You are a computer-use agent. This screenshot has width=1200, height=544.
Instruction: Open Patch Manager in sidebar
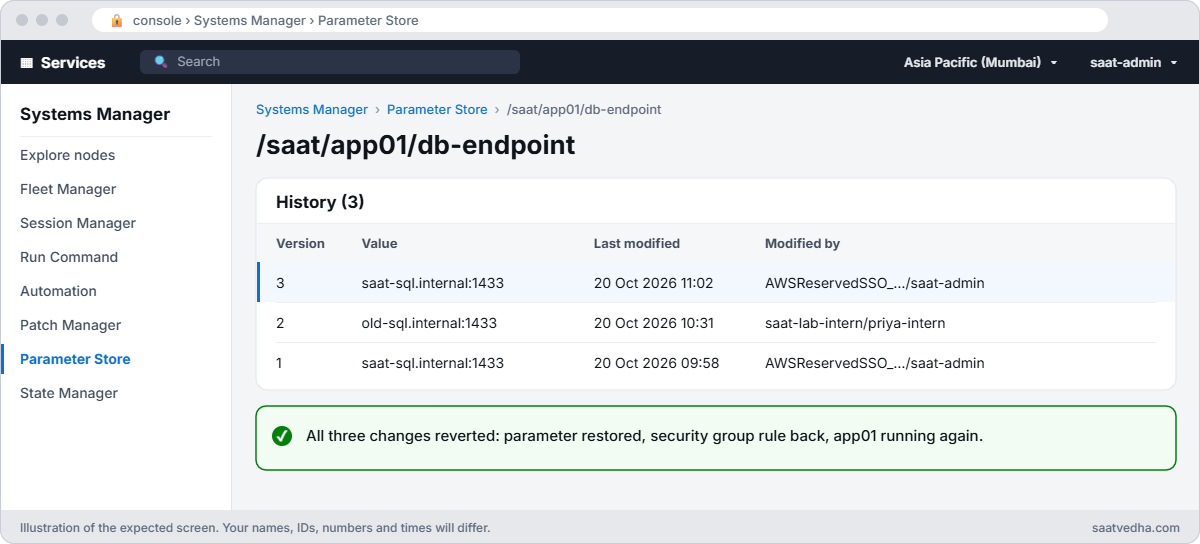pos(70,325)
